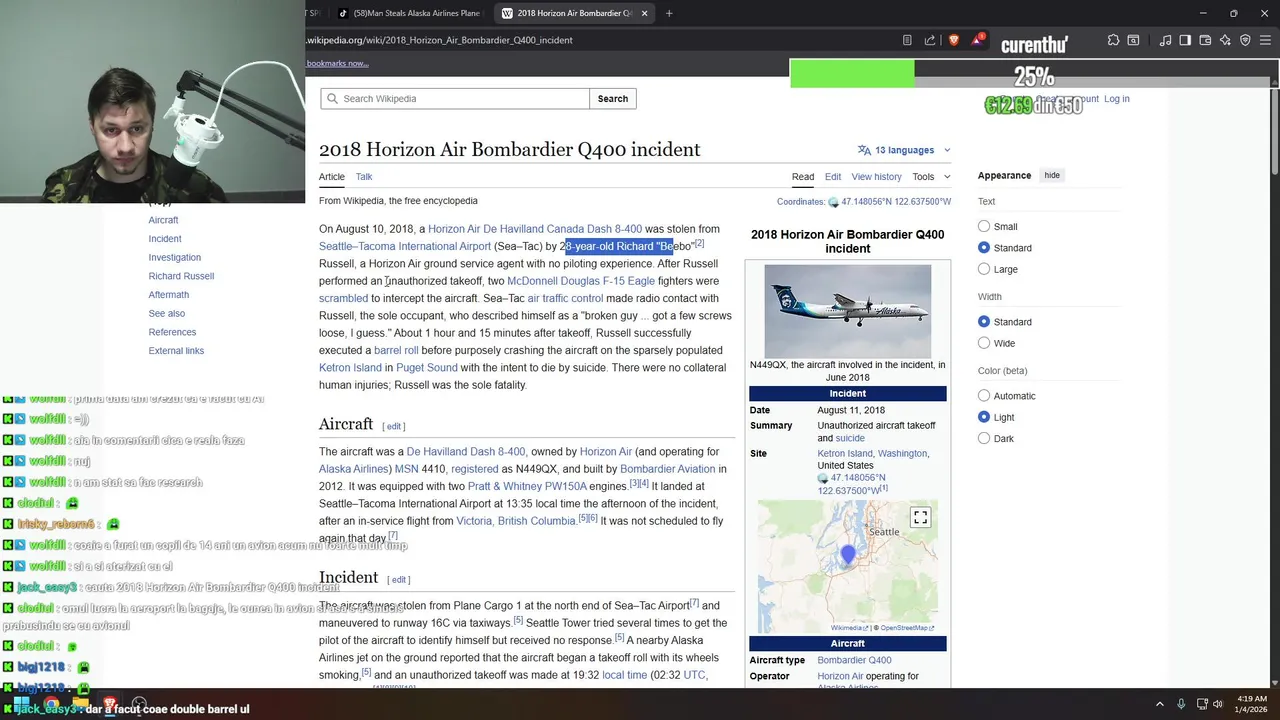Image resolution: width=1280 pixels, height=720 pixels.
Task: Open network status tray icon
Action: point(1200,704)
